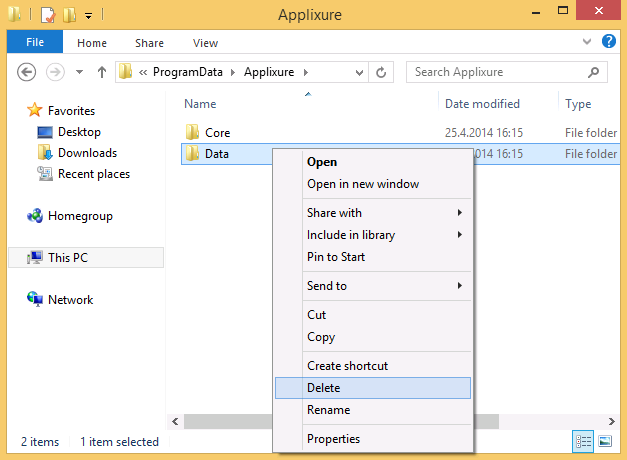Click the Core folder icon
This screenshot has width=627, height=460.
point(192,132)
